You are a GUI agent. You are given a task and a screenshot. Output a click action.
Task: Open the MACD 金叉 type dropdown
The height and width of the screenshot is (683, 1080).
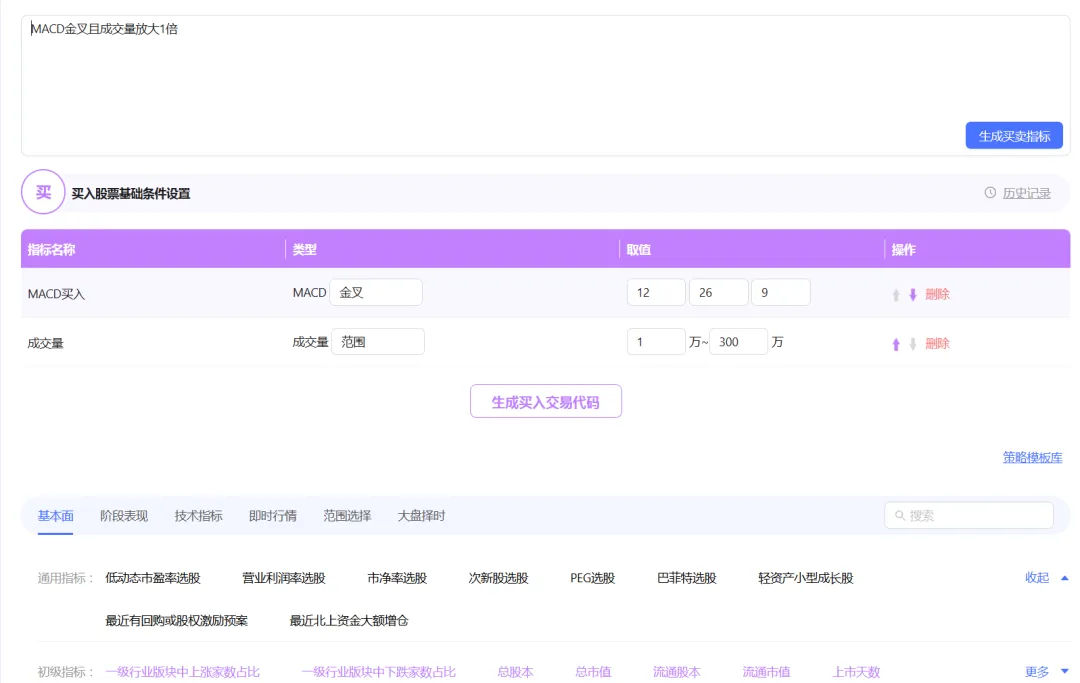point(376,293)
